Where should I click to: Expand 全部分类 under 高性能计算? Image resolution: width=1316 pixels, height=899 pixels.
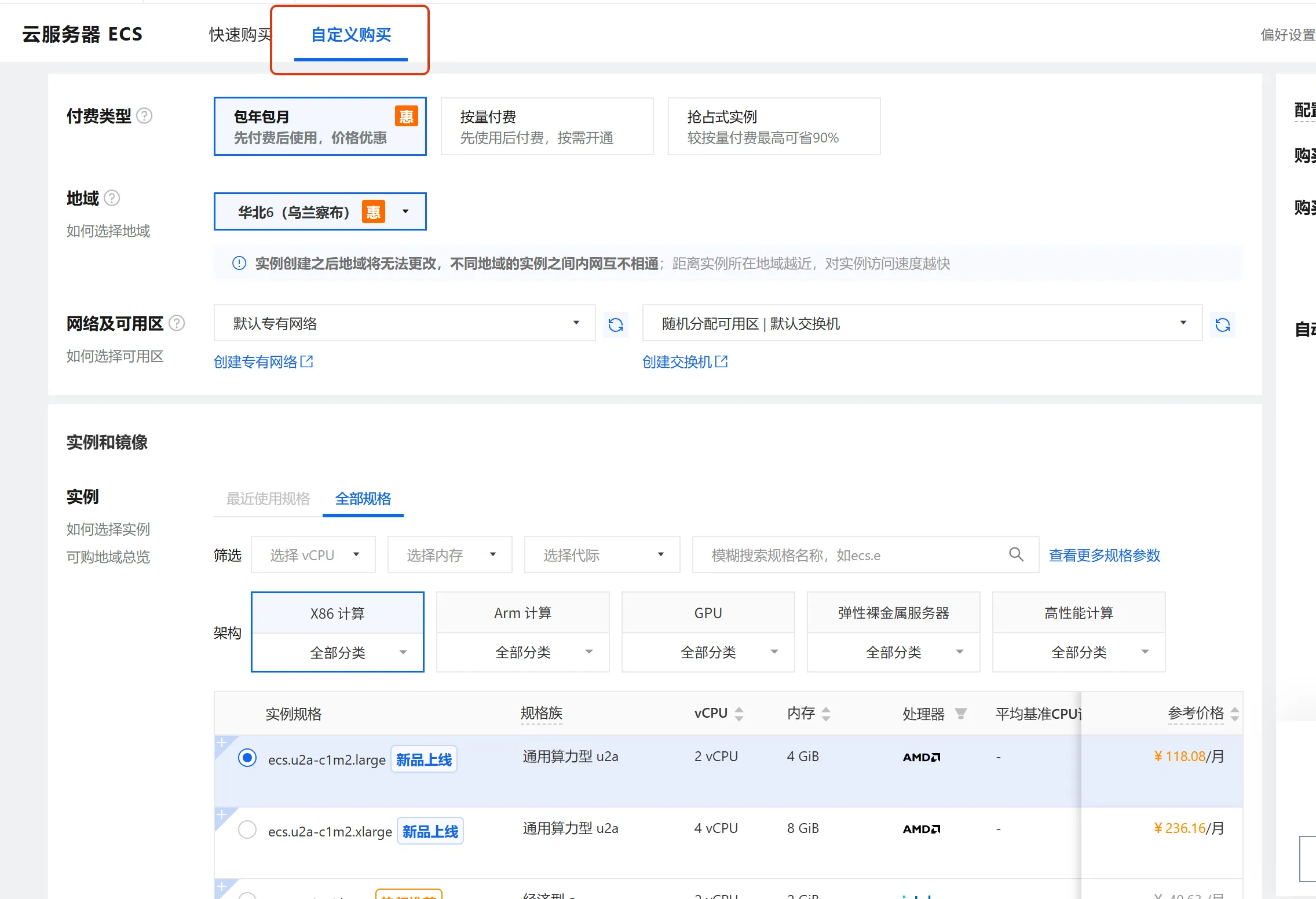pyautogui.click(x=1079, y=652)
